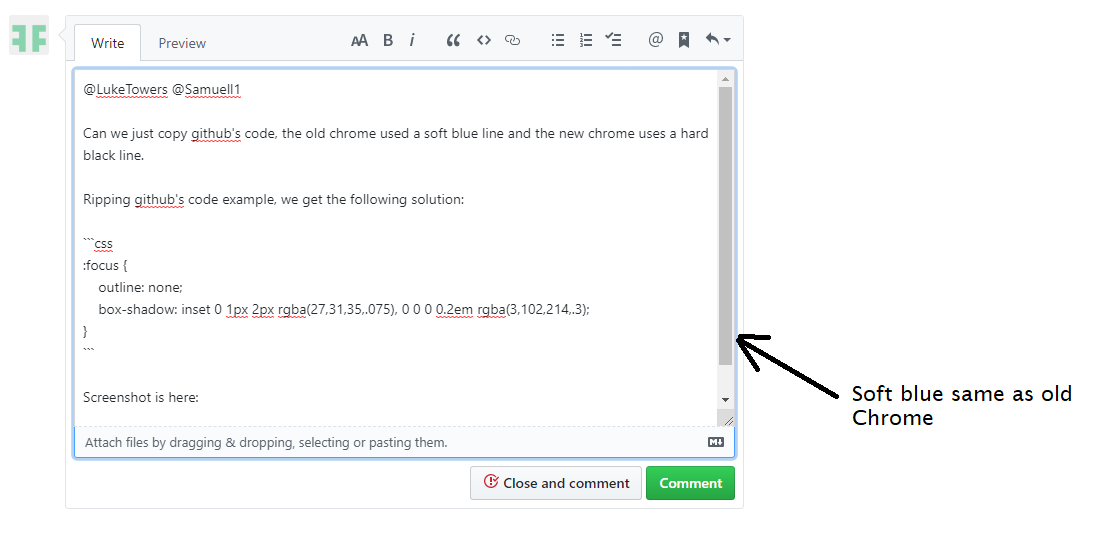Click 'Ripping github's code example' line
The image size is (1096, 537).
tap(273, 199)
